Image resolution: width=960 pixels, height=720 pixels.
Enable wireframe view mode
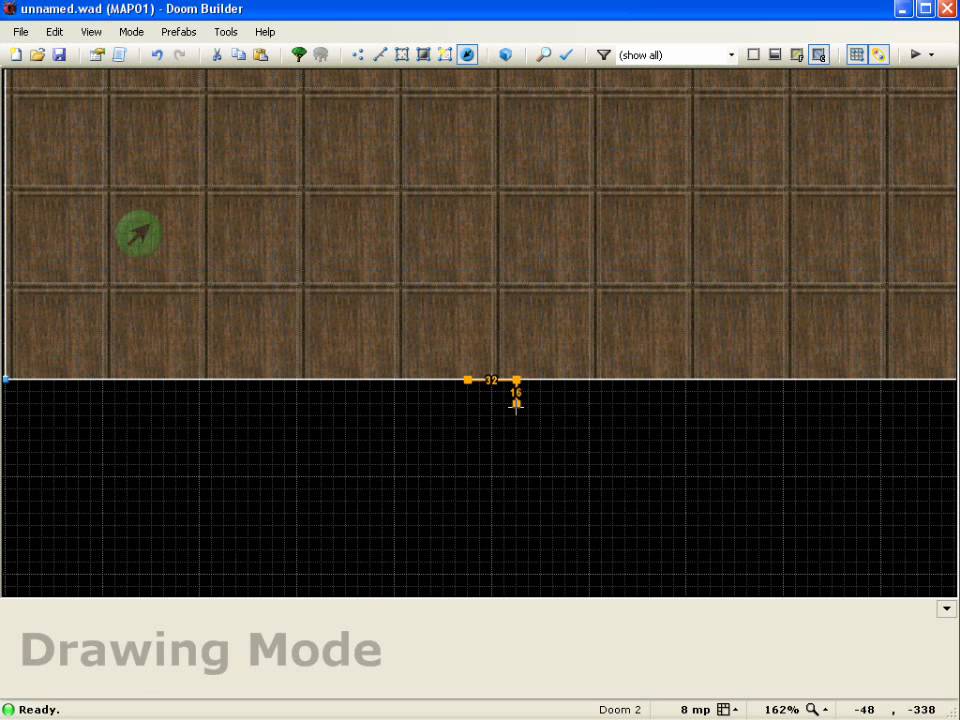pos(754,54)
